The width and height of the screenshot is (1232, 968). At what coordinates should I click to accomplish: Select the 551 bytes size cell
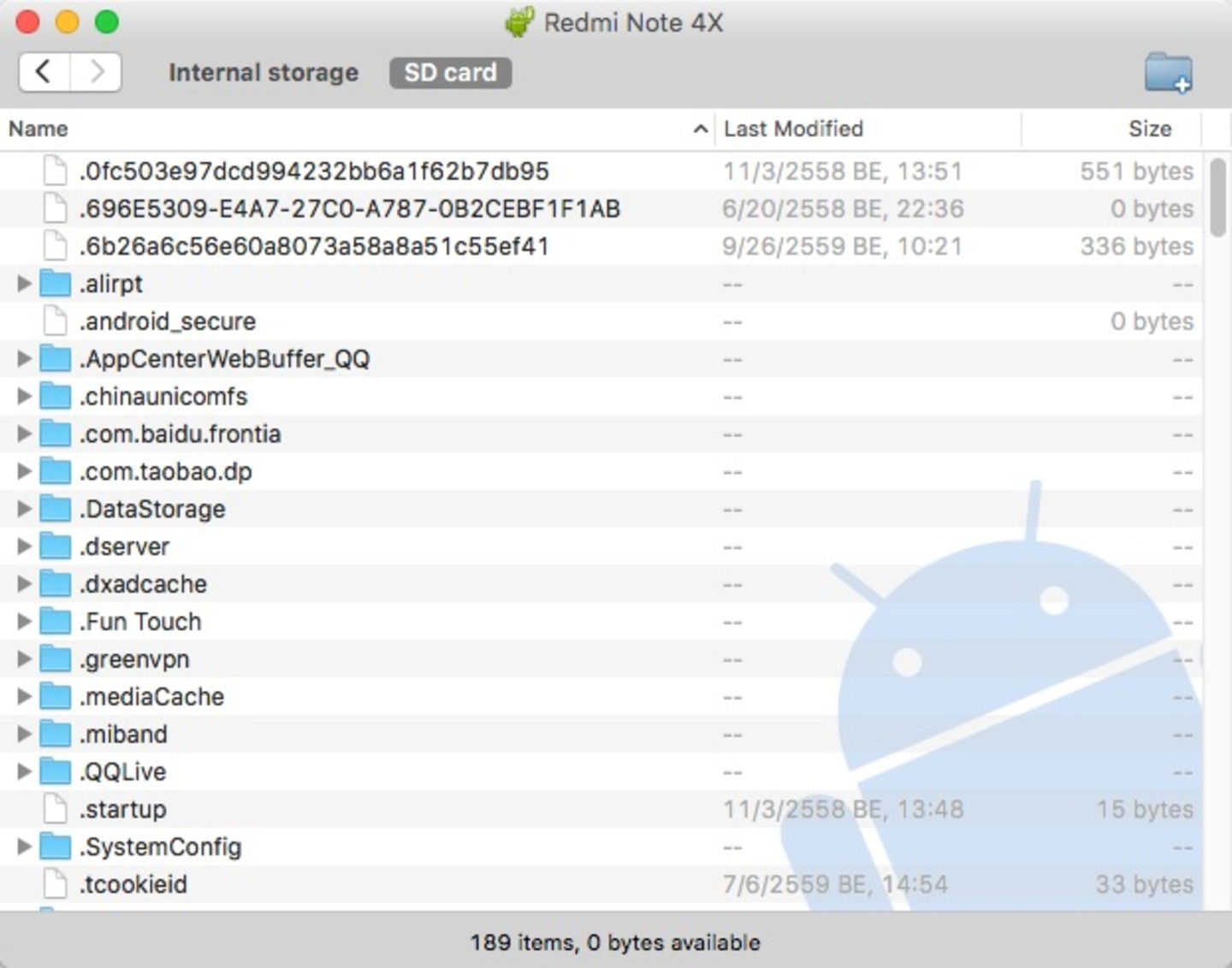pyautogui.click(x=1136, y=171)
